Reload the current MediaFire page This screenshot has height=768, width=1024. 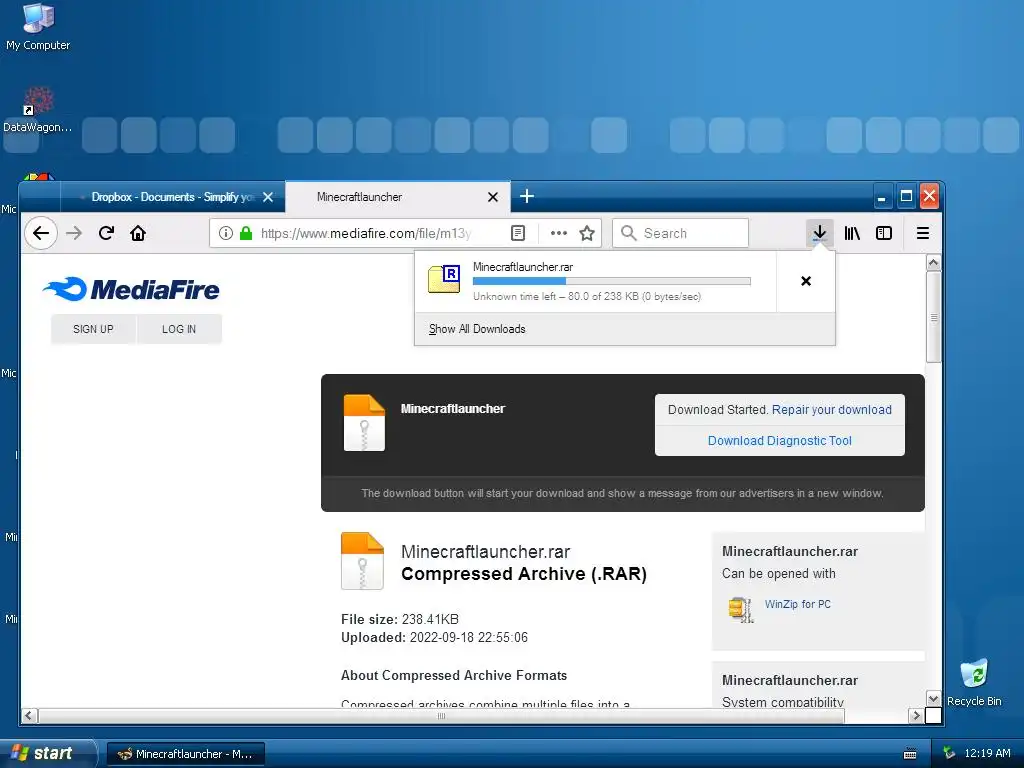[106, 233]
